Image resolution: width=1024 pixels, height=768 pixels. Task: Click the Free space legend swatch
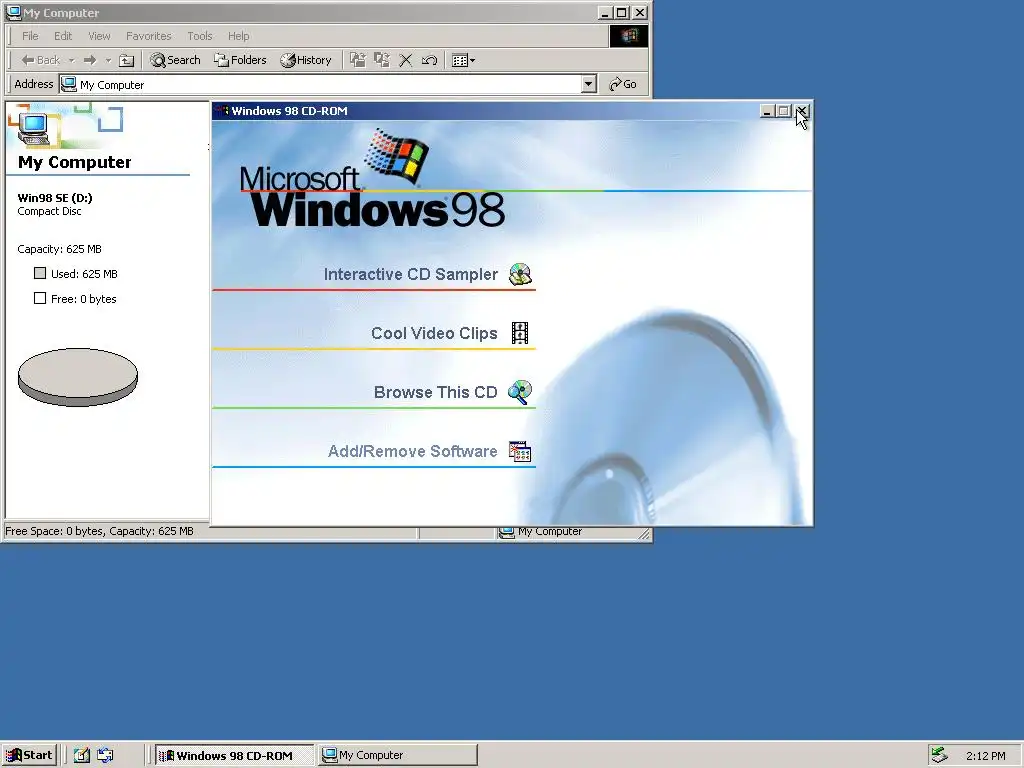[x=40, y=298]
